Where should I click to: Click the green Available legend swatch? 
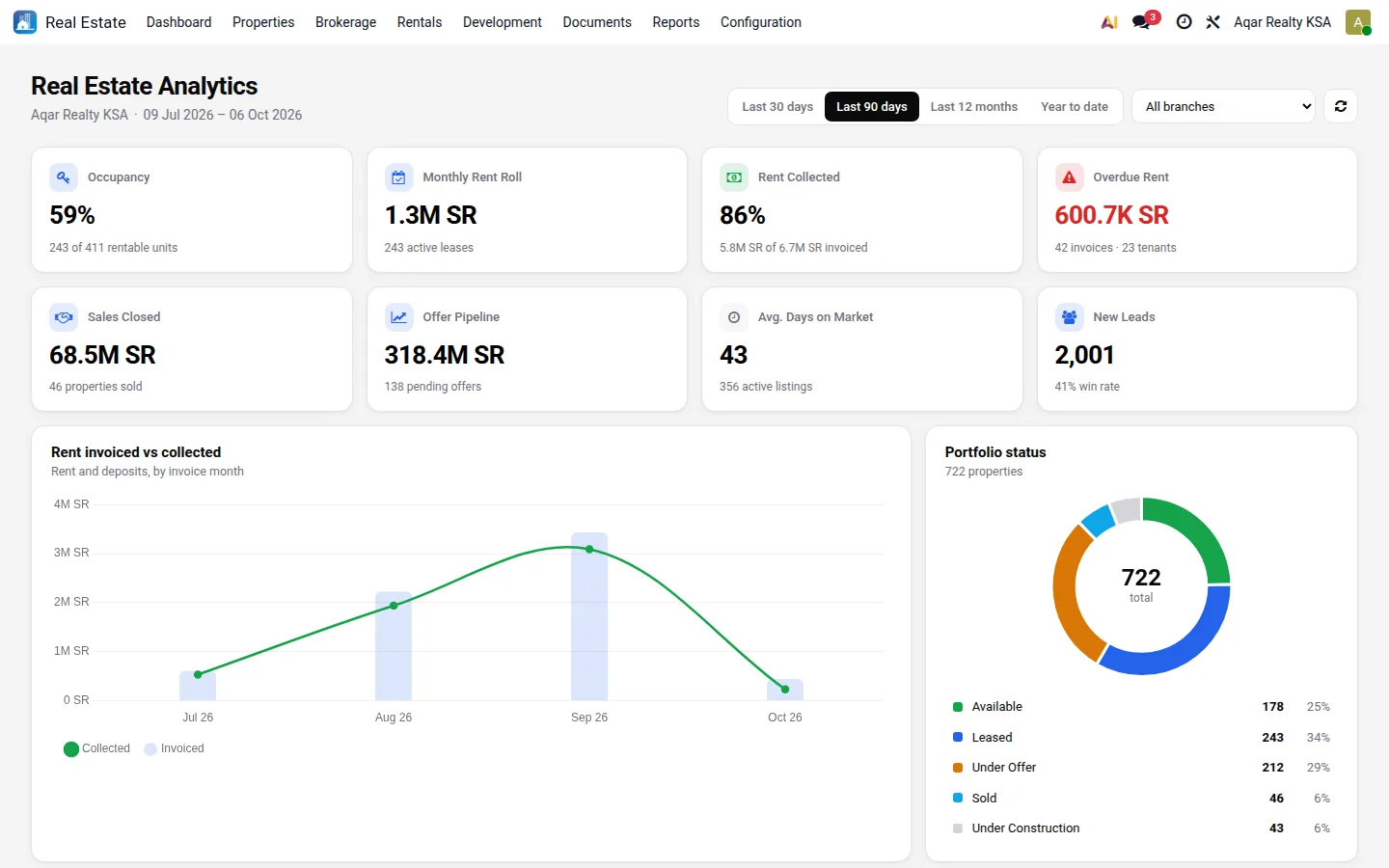(x=958, y=707)
